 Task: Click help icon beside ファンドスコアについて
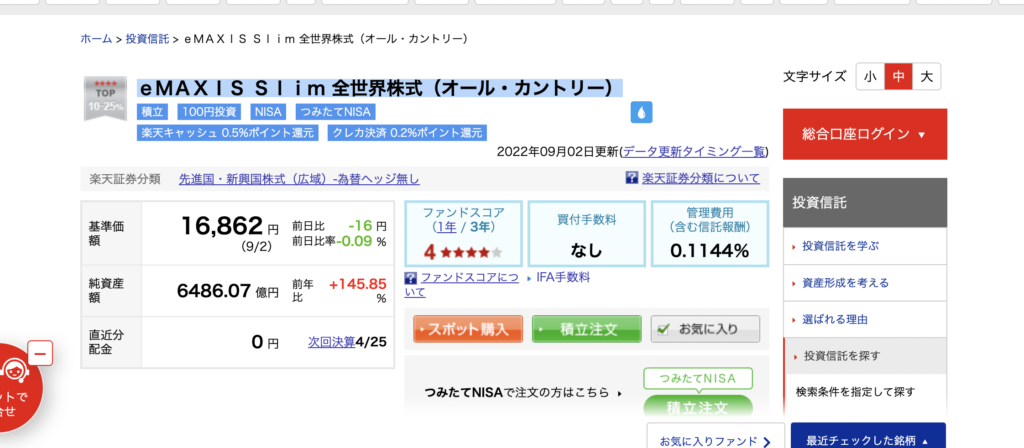411,278
